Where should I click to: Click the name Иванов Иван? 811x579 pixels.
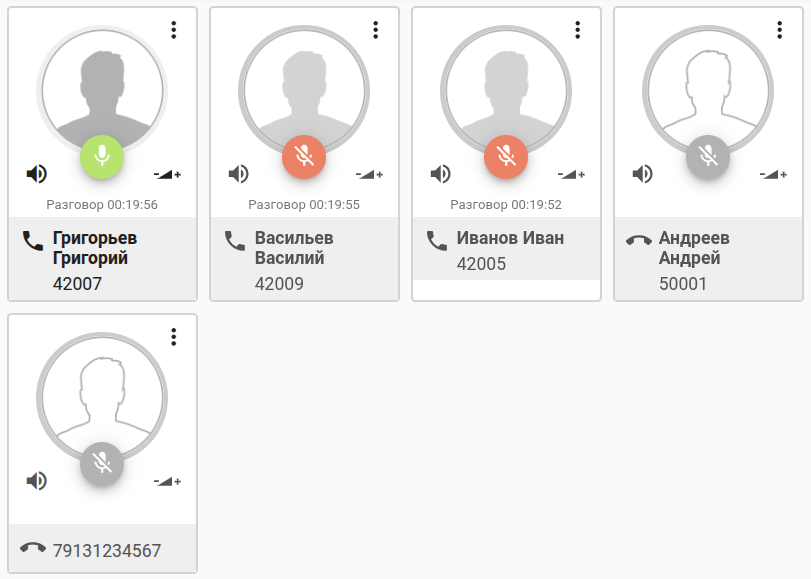510,238
